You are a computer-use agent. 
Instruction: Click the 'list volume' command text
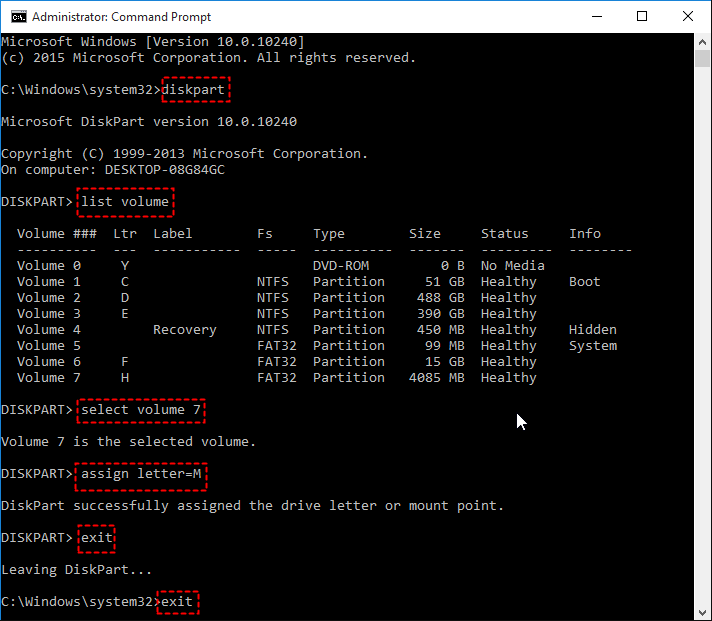click(125, 202)
